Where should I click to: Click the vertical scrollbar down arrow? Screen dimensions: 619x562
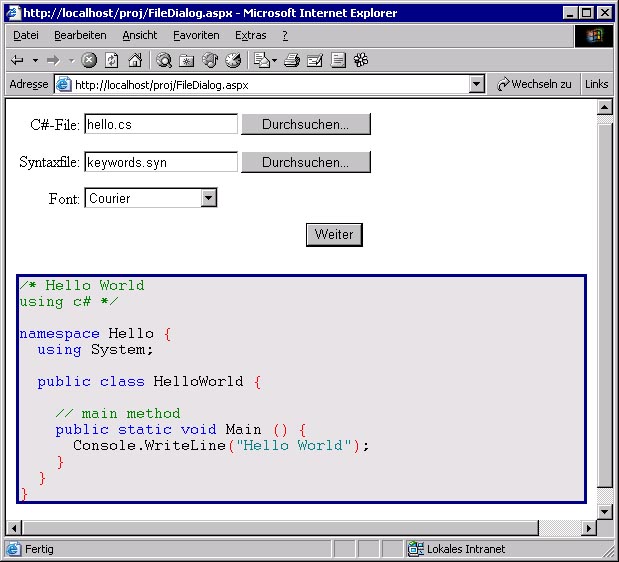coord(605,512)
